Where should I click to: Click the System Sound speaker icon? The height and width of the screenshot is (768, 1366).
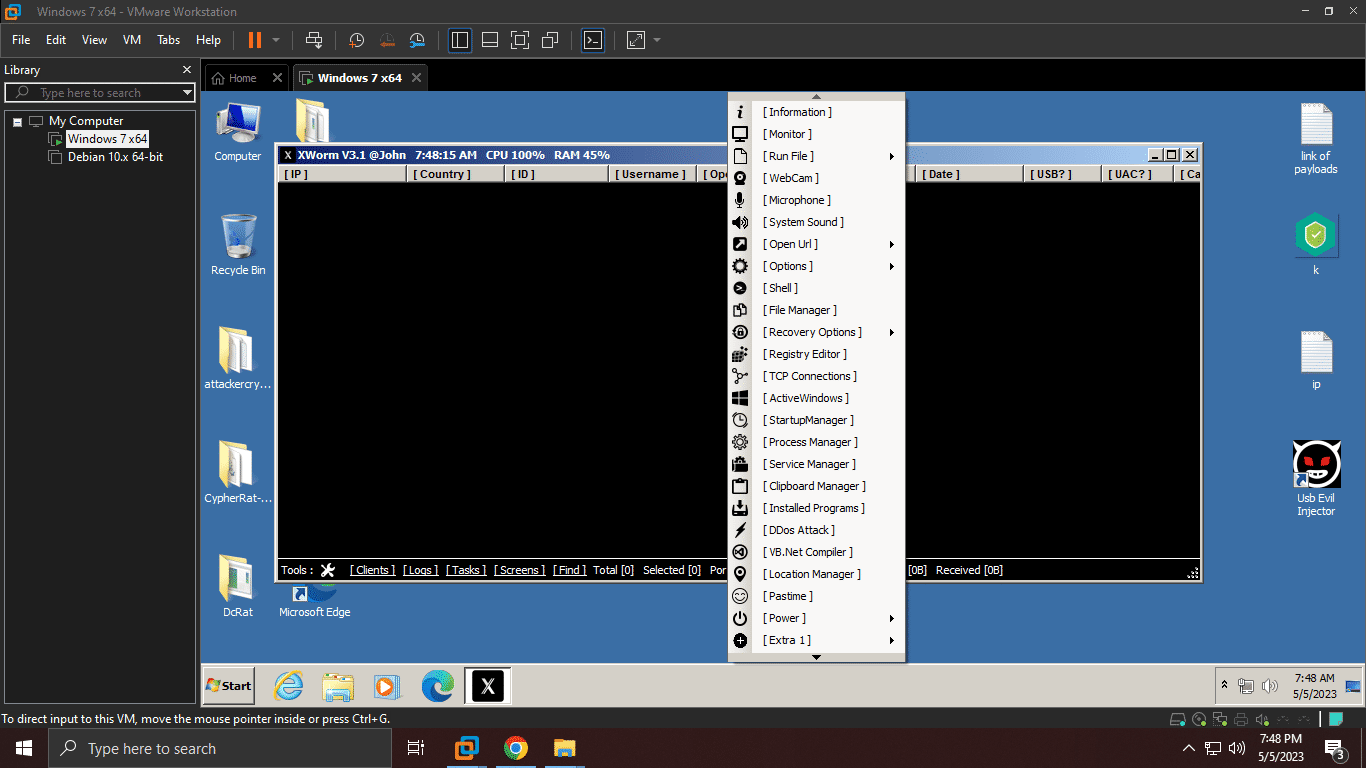click(740, 222)
